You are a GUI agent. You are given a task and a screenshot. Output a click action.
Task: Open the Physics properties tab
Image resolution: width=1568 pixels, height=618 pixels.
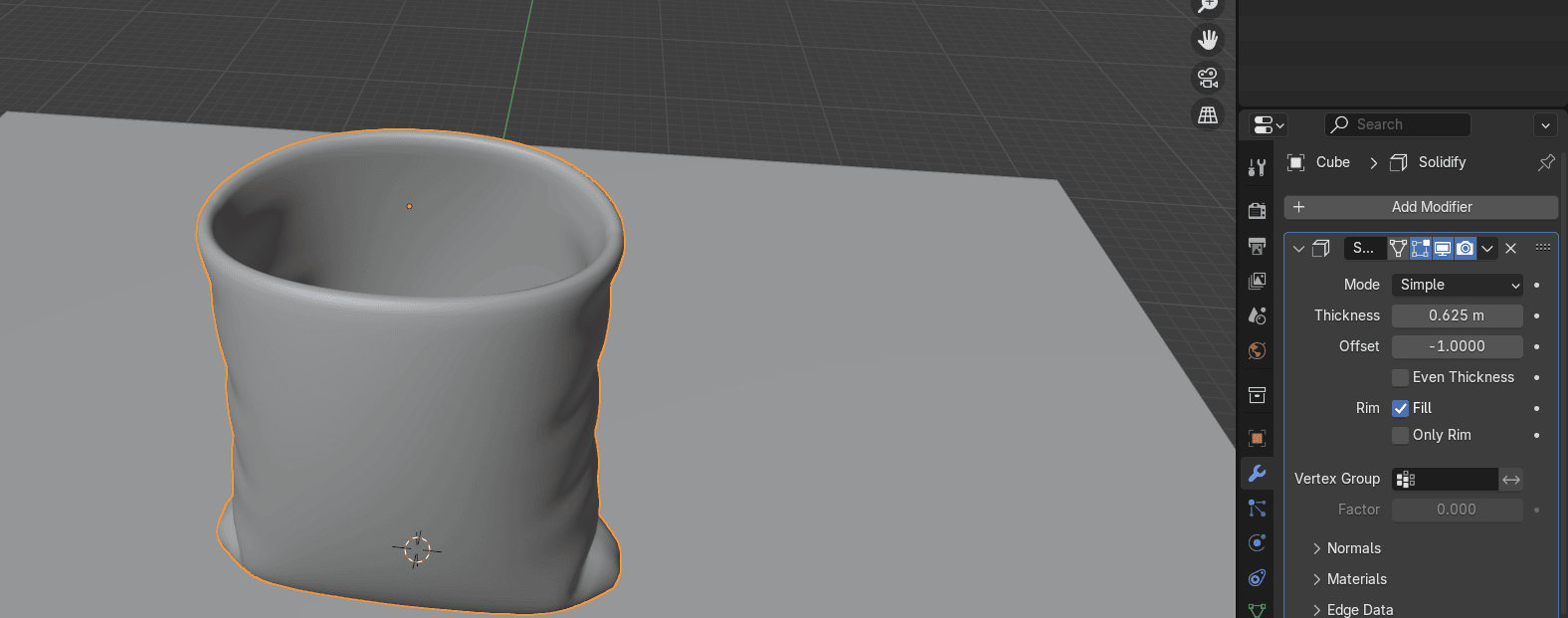point(1258,542)
